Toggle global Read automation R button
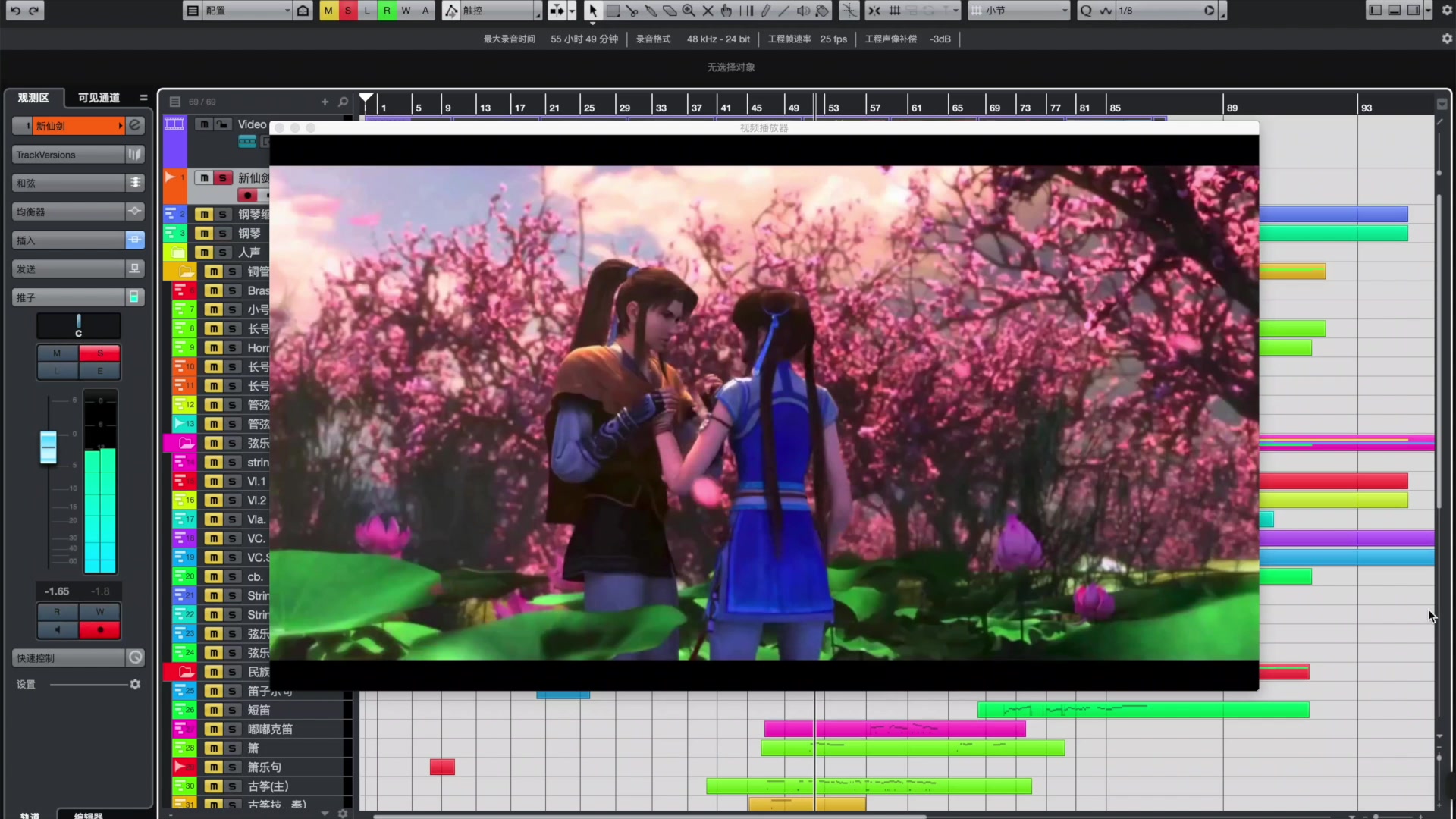Viewport: 1456px width, 819px height. (387, 11)
